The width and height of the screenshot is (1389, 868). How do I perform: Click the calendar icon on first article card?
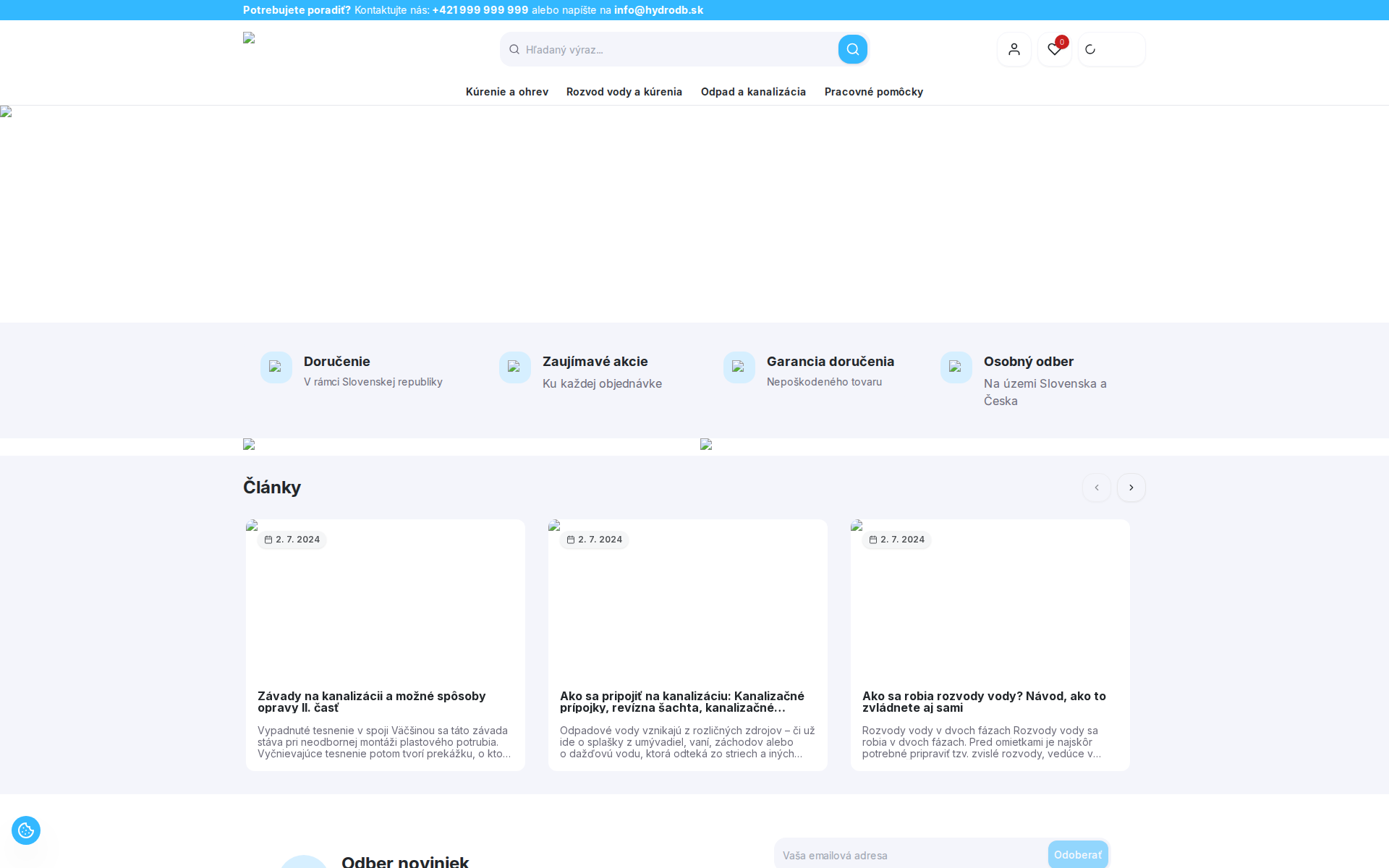click(267, 539)
